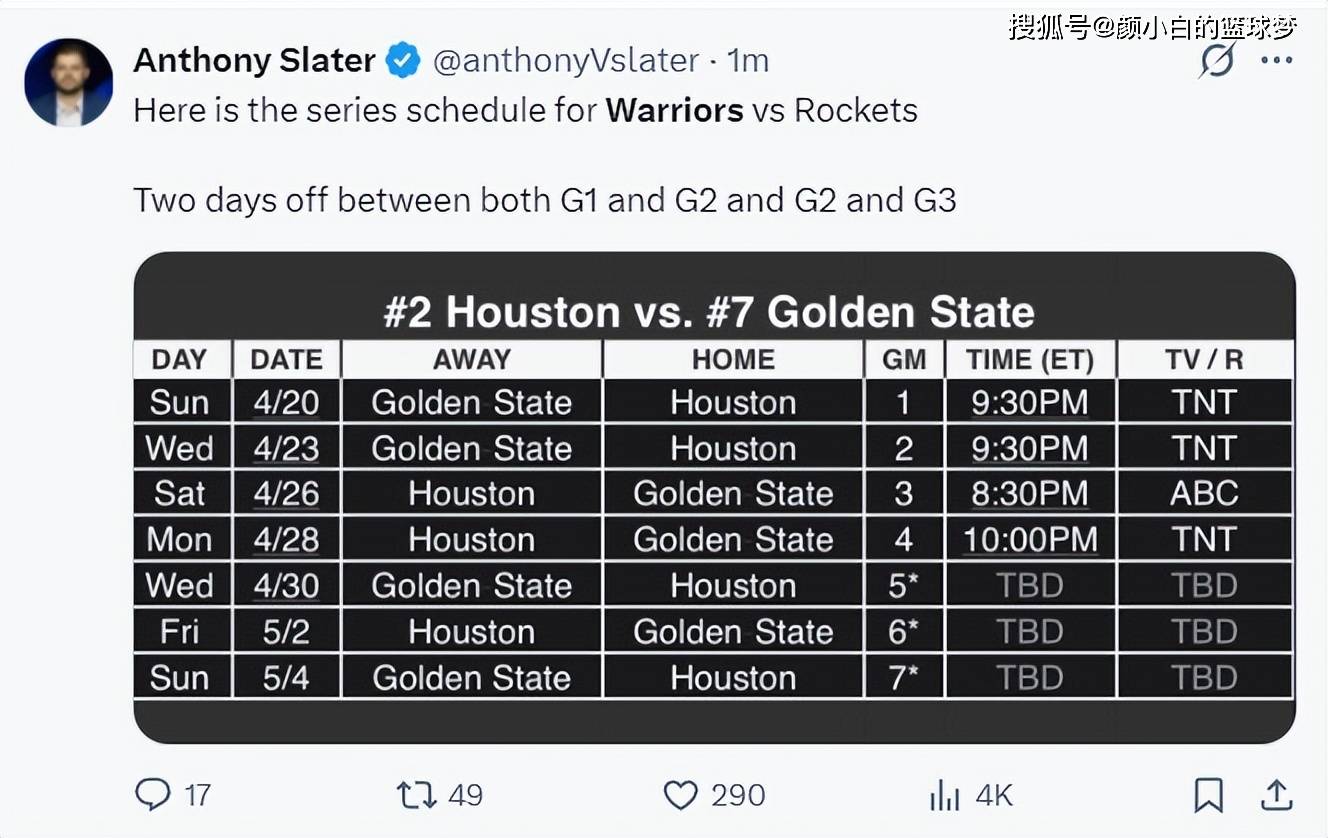
Task: View post analytics bar chart icon
Action: pos(944,796)
